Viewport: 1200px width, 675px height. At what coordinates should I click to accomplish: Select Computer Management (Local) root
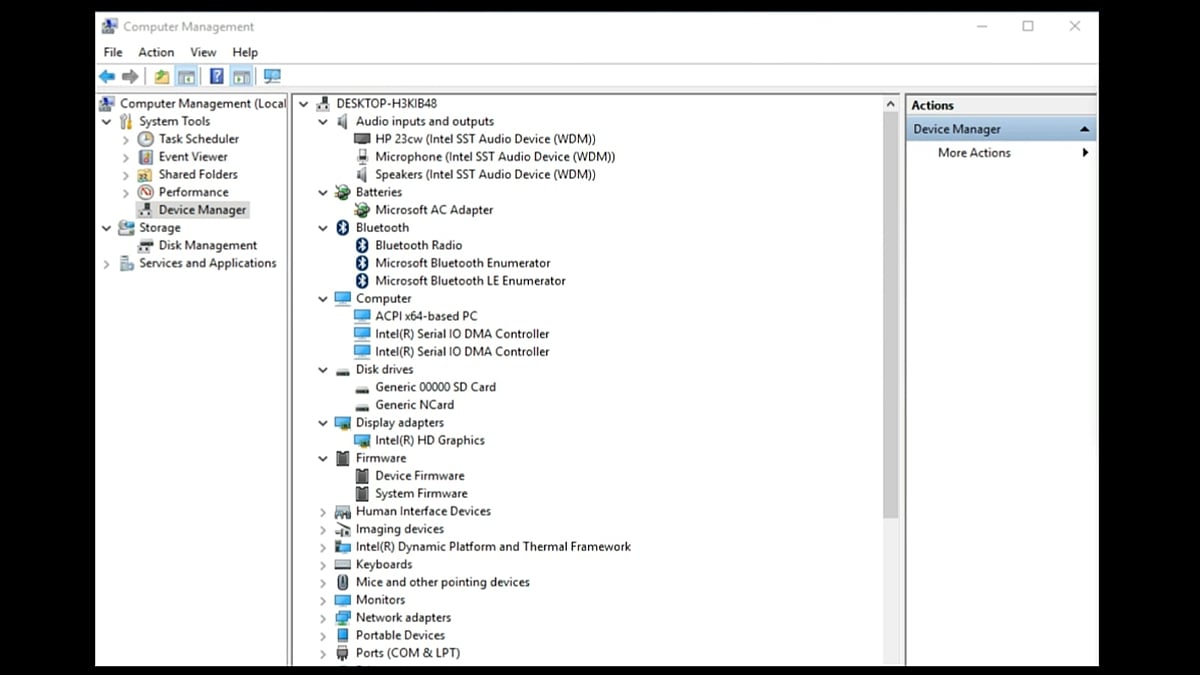click(203, 103)
